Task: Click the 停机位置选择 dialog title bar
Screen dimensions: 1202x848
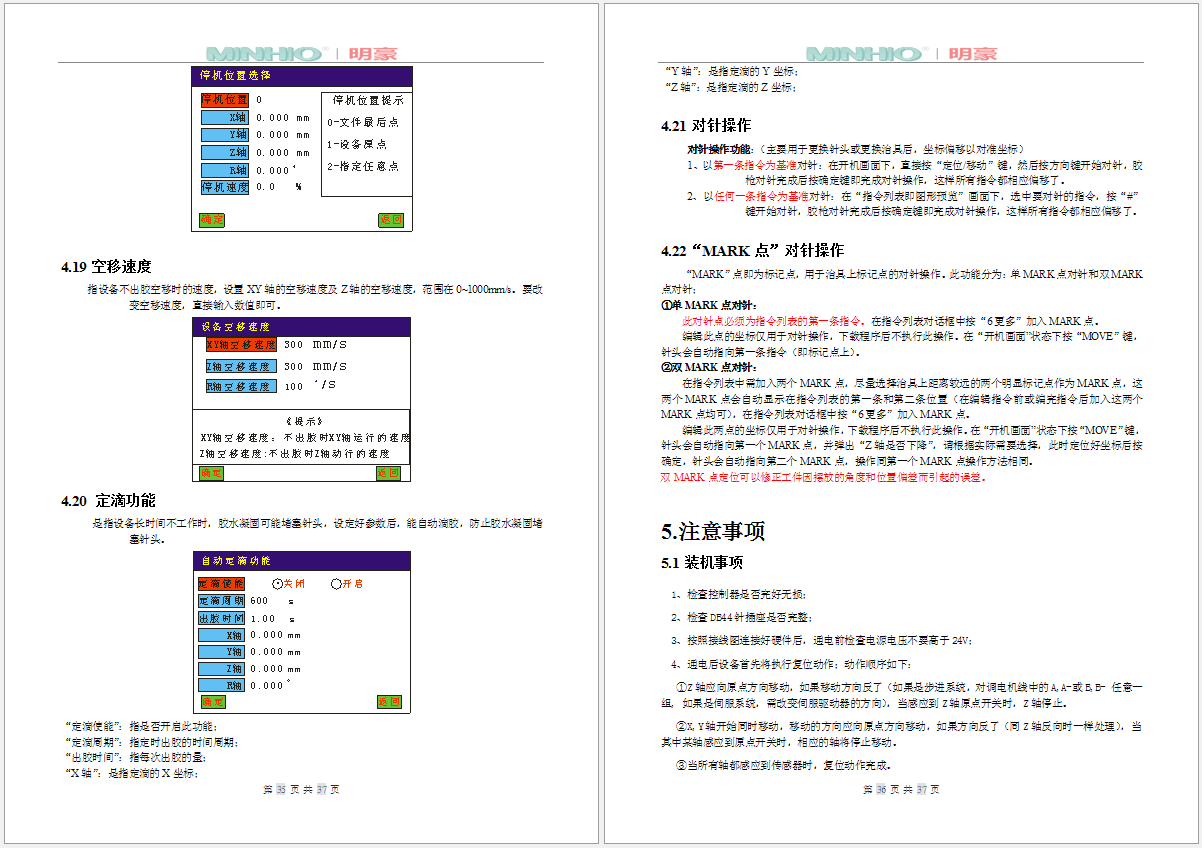Action: coord(302,76)
